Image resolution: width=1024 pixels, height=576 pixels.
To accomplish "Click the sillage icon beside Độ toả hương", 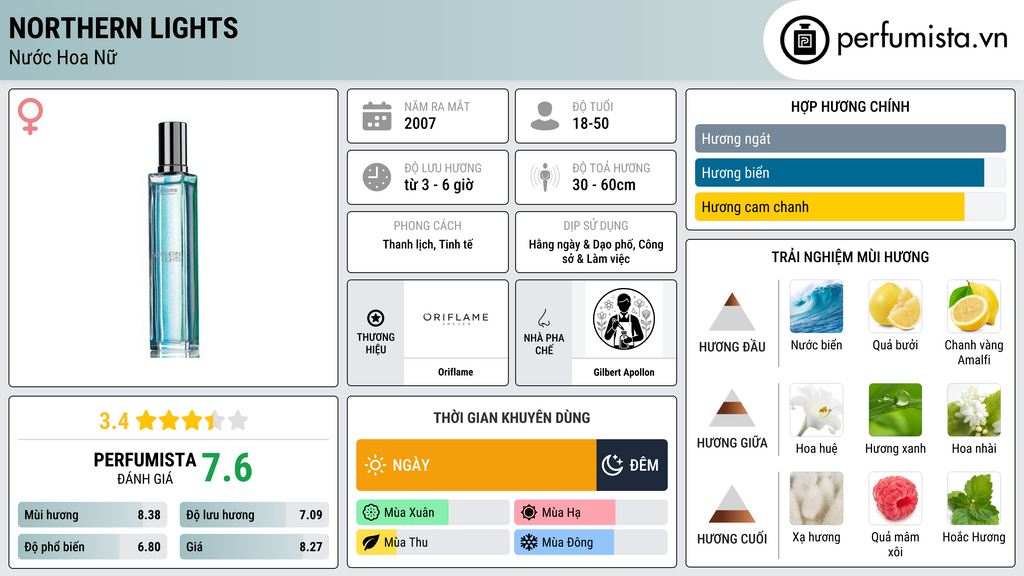I will coord(545,177).
